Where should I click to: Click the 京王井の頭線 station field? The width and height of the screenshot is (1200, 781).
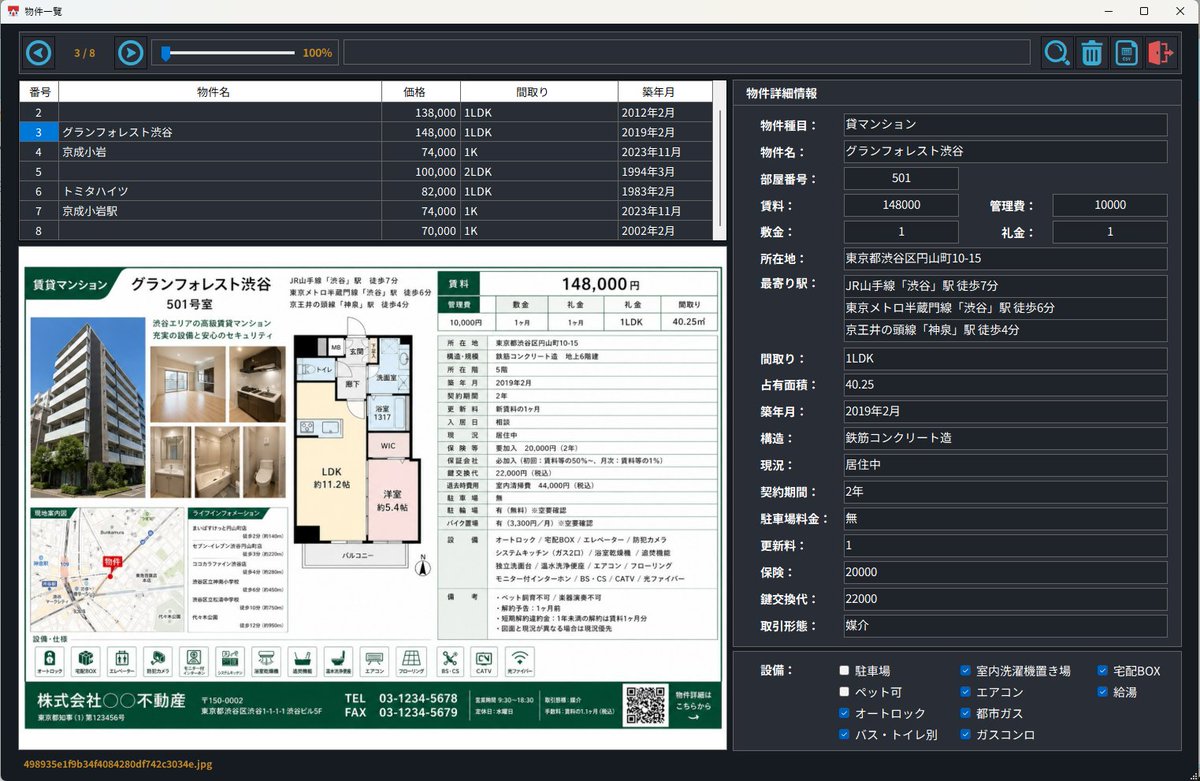[1005, 330]
